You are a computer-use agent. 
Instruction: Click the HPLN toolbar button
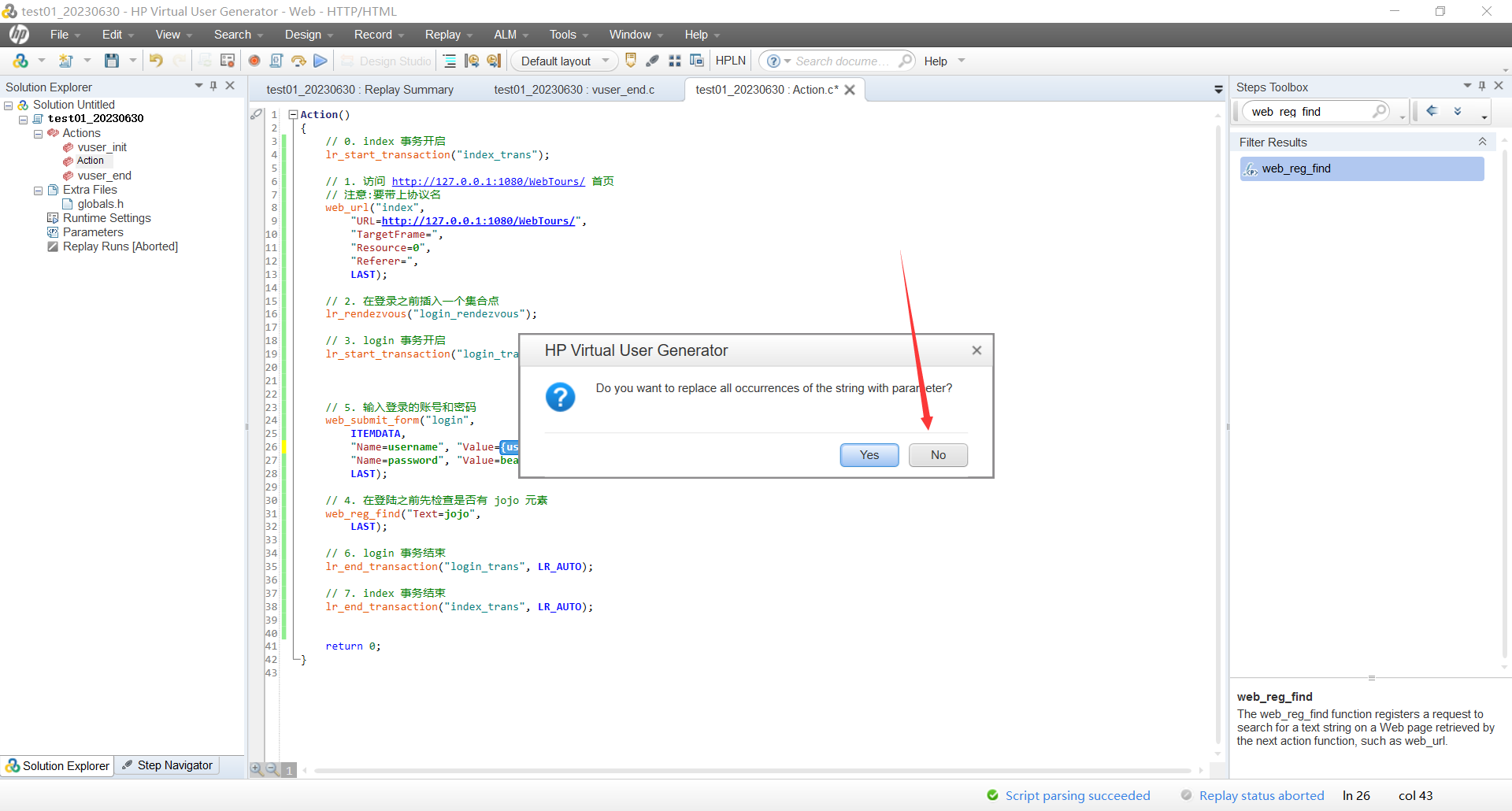pyautogui.click(x=731, y=61)
